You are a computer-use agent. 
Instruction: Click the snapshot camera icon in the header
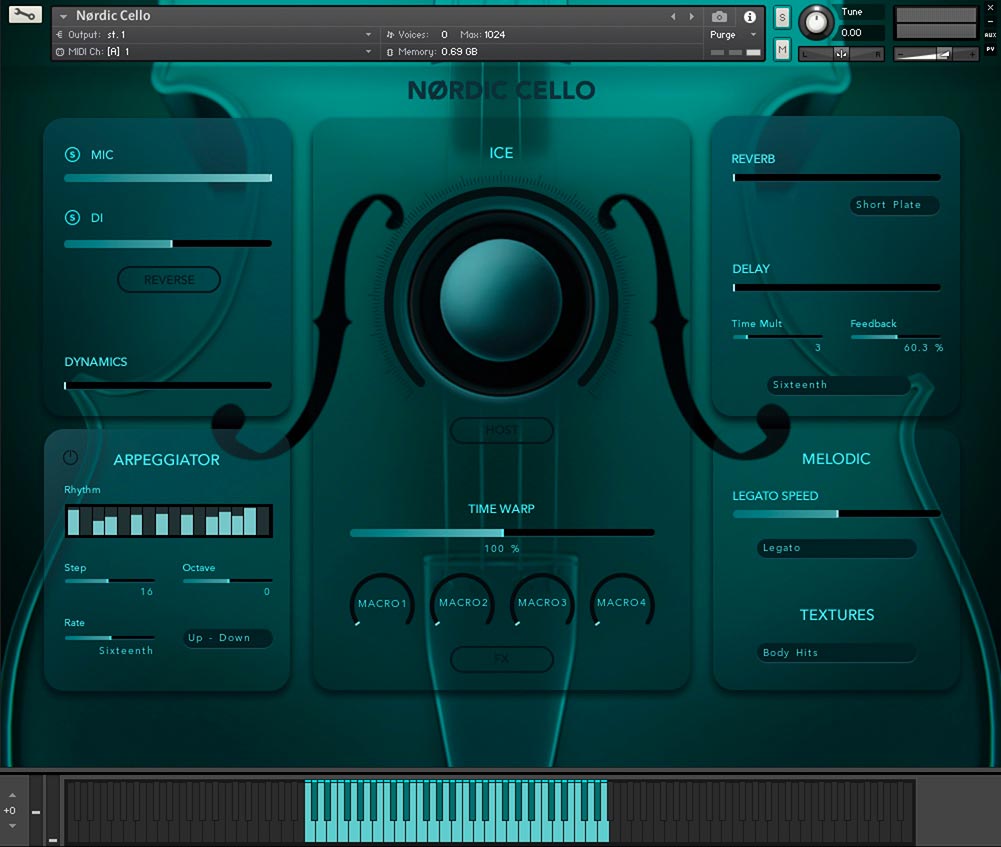point(718,17)
